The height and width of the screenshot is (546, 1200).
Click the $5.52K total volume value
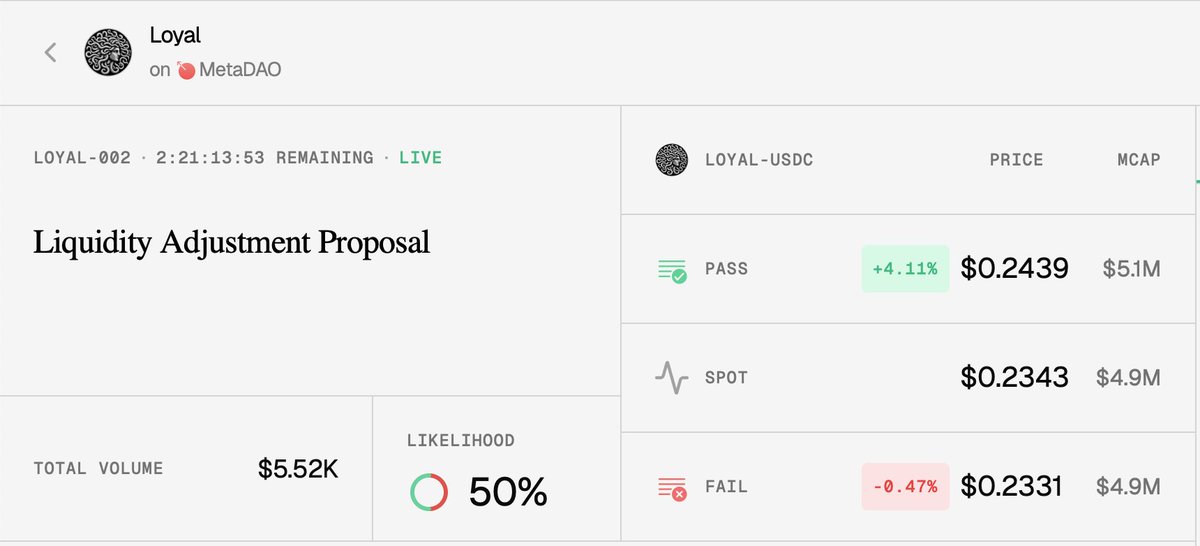coord(298,468)
